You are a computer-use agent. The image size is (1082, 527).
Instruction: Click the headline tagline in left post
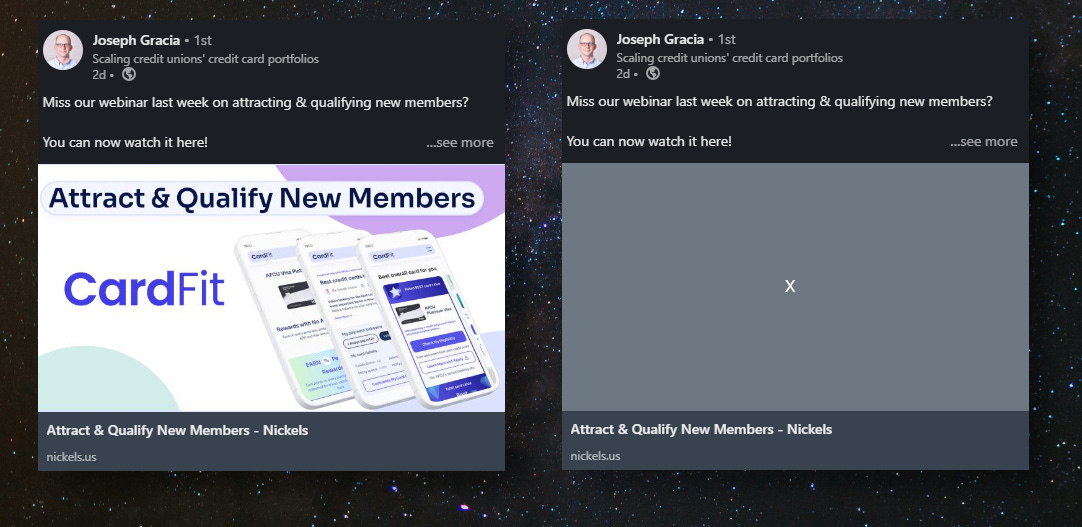[206, 59]
